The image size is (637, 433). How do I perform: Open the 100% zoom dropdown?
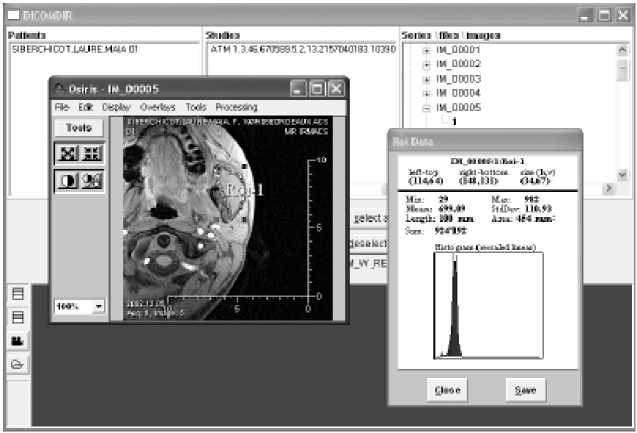tap(99, 306)
